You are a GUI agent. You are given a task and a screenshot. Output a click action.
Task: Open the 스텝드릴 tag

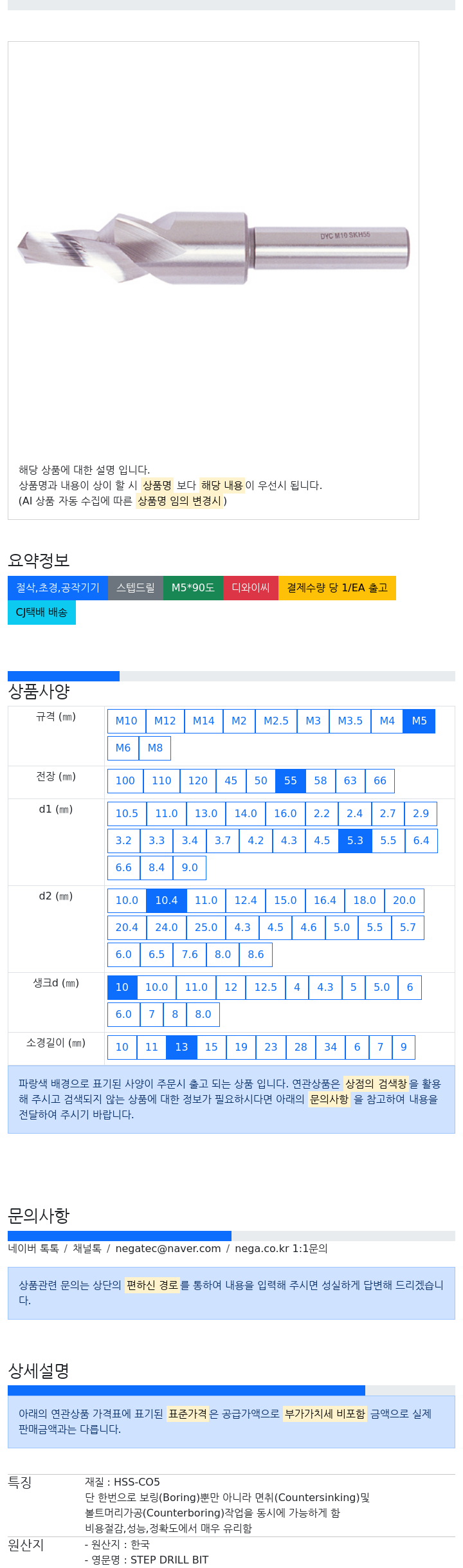point(136,588)
